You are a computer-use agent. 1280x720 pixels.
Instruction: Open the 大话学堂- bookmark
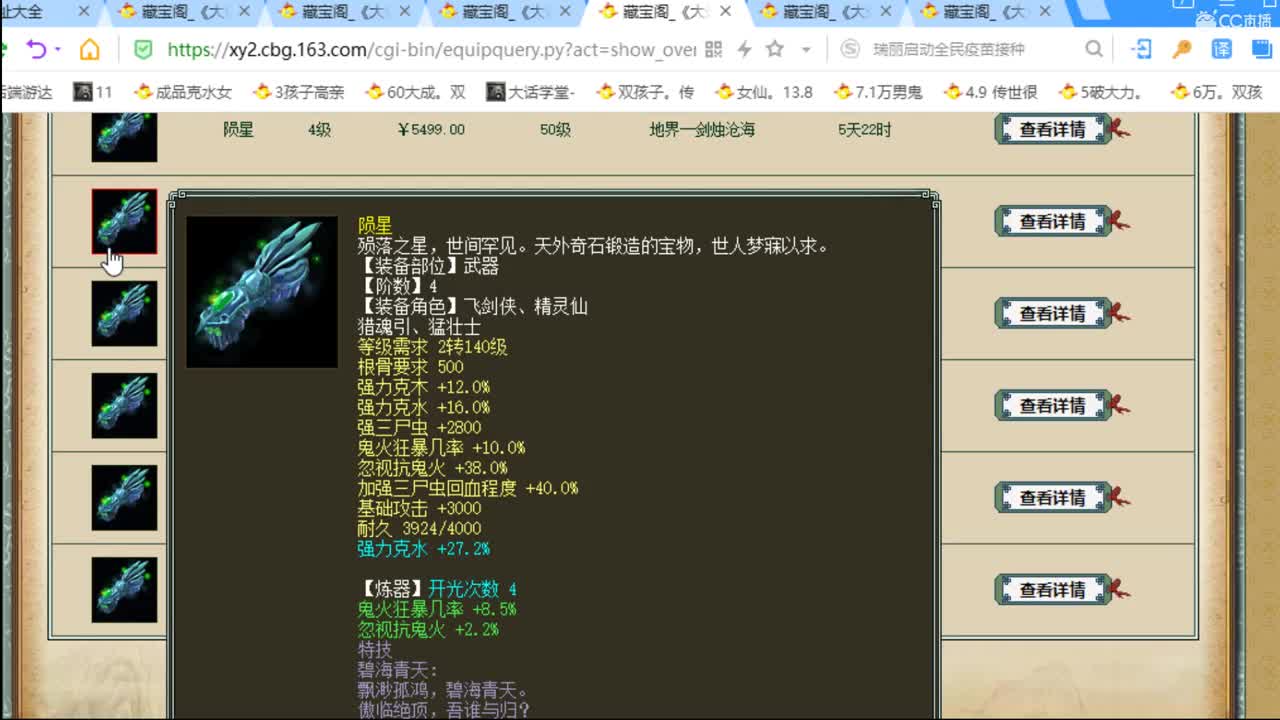coord(531,92)
